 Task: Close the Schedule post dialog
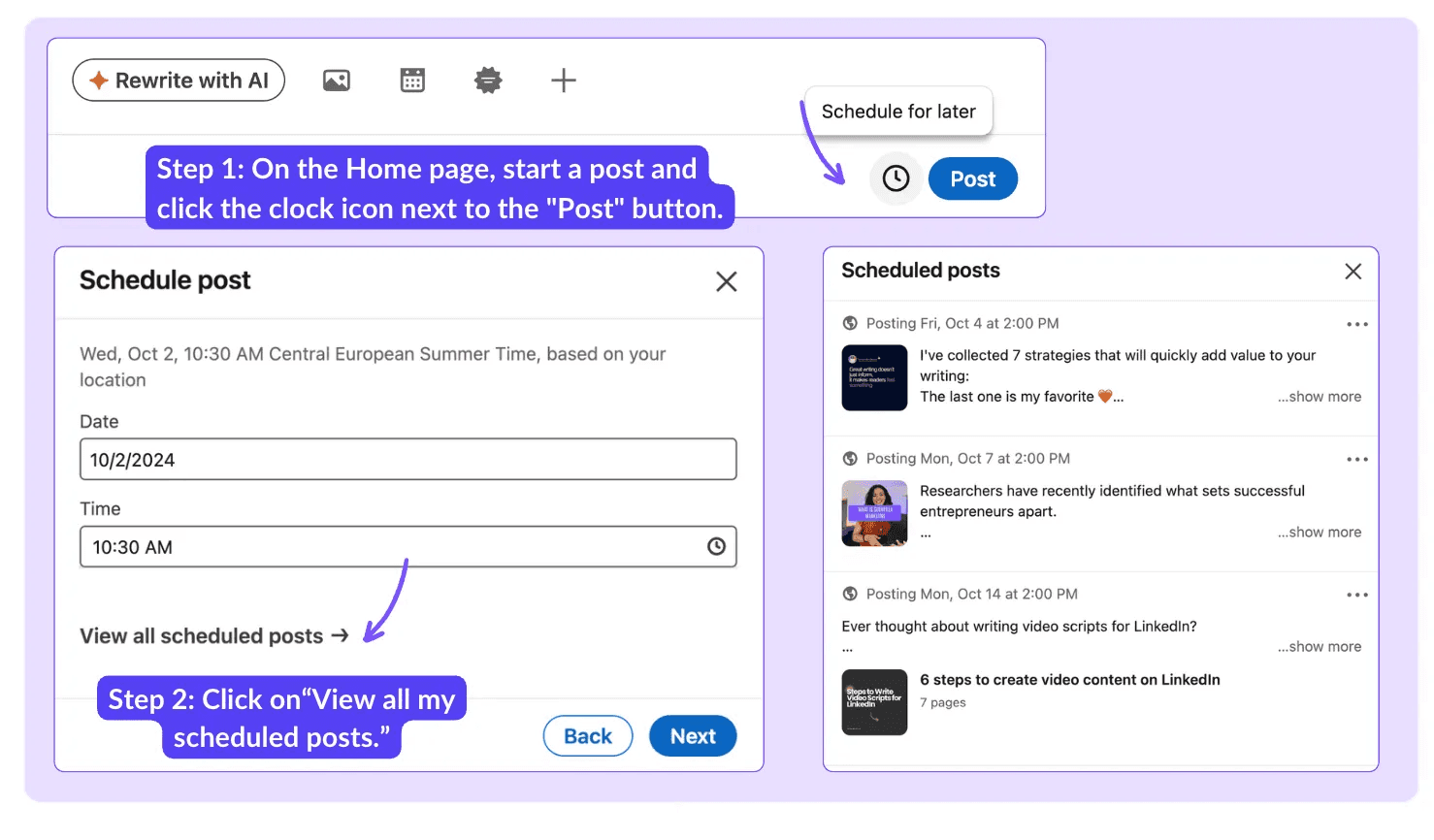coord(727,281)
